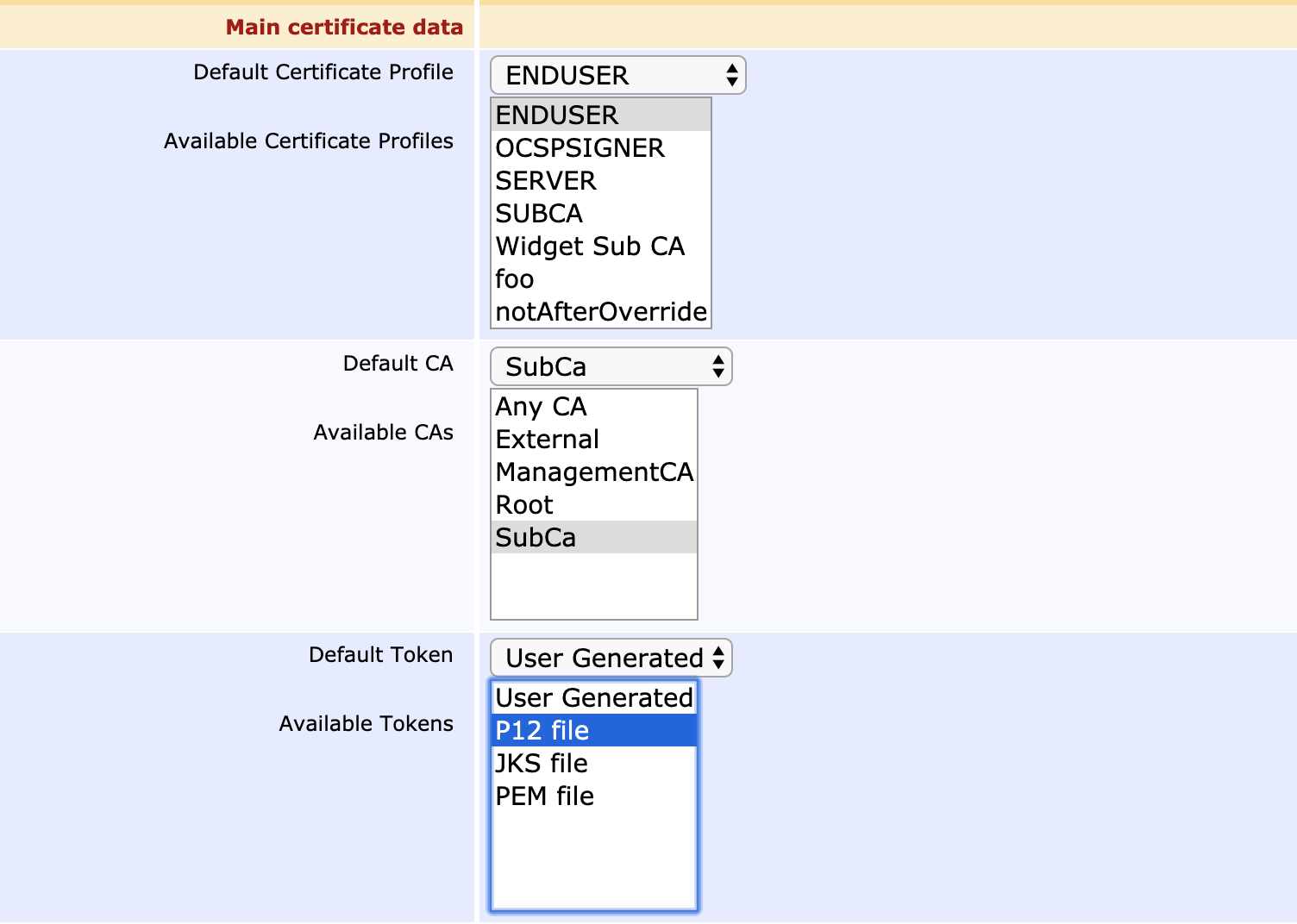This screenshot has height=924, width=1297.
Task: Select notAfterOverride certificate profile
Action: pos(600,312)
